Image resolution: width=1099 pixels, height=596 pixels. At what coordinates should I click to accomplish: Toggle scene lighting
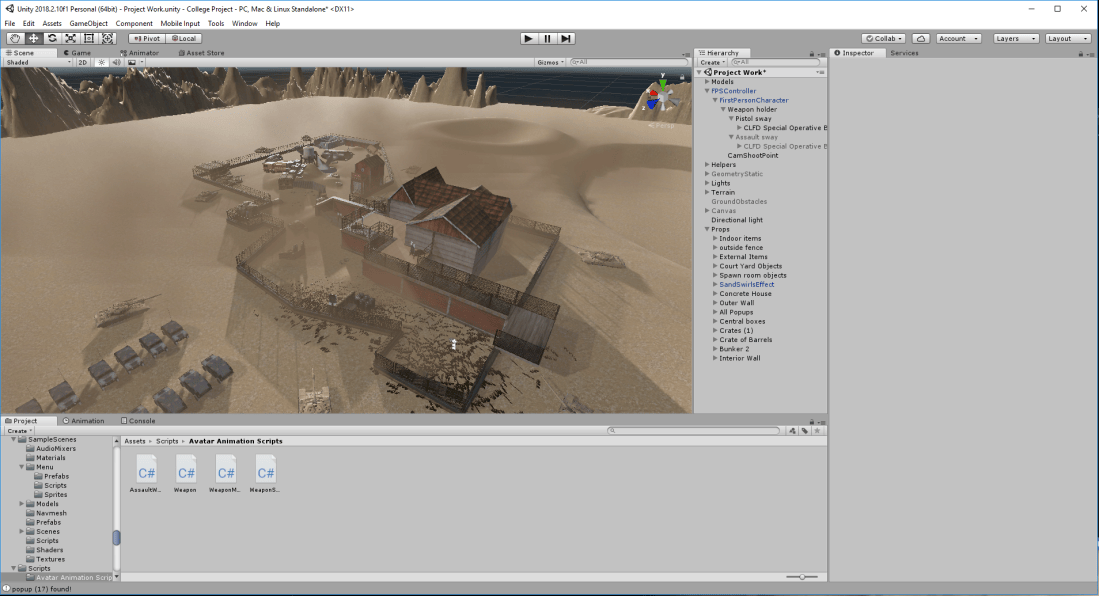tap(102, 62)
